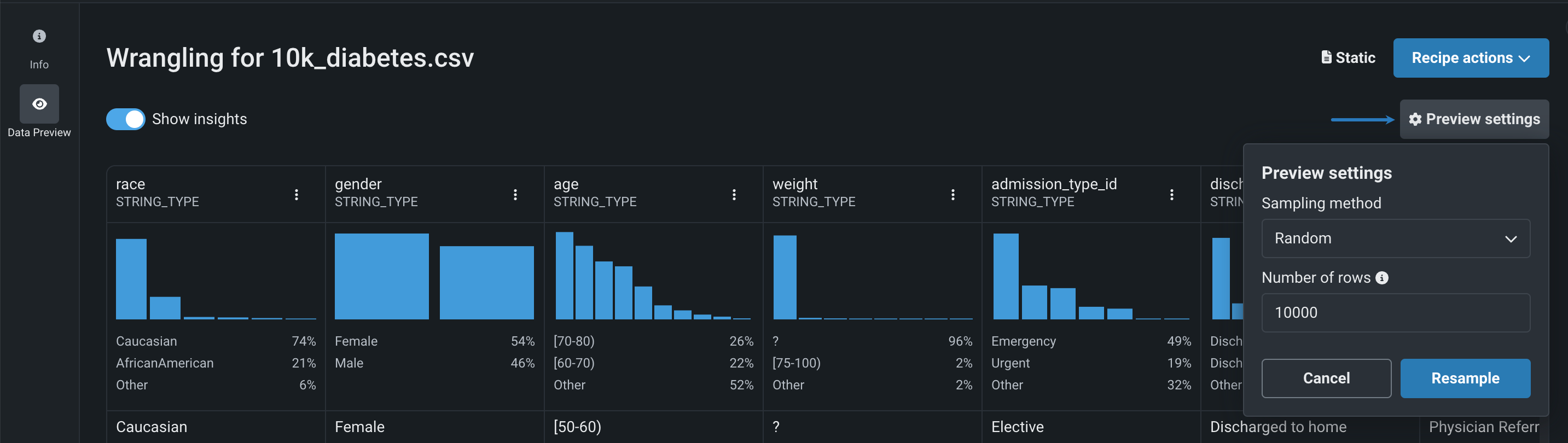The width and height of the screenshot is (1568, 443).
Task: Click the Number of rows info icon
Action: tap(1383, 278)
